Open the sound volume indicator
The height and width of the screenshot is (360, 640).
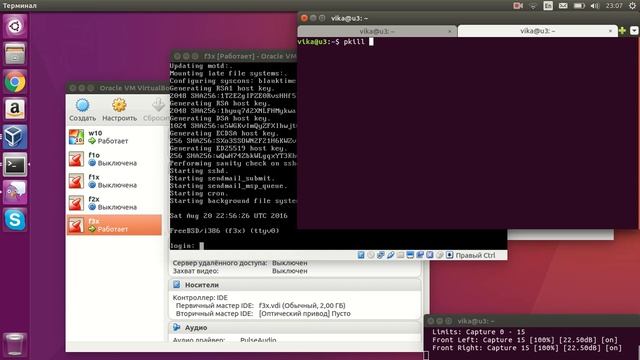[595, 6]
